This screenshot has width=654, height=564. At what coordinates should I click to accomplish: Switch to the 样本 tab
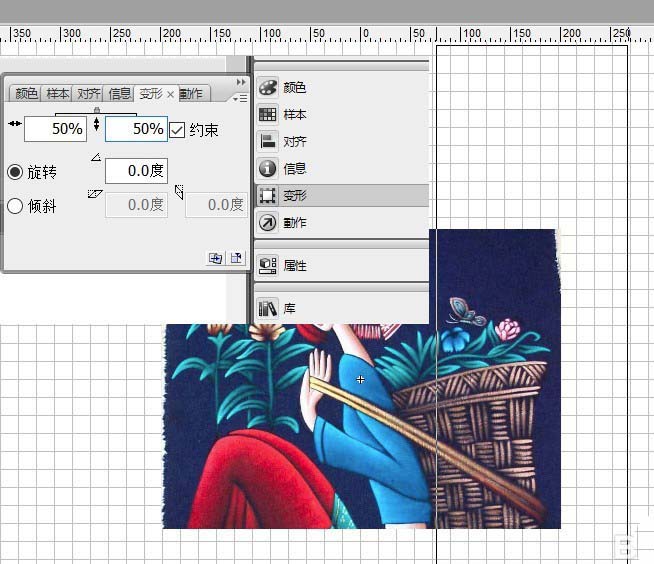[57, 93]
